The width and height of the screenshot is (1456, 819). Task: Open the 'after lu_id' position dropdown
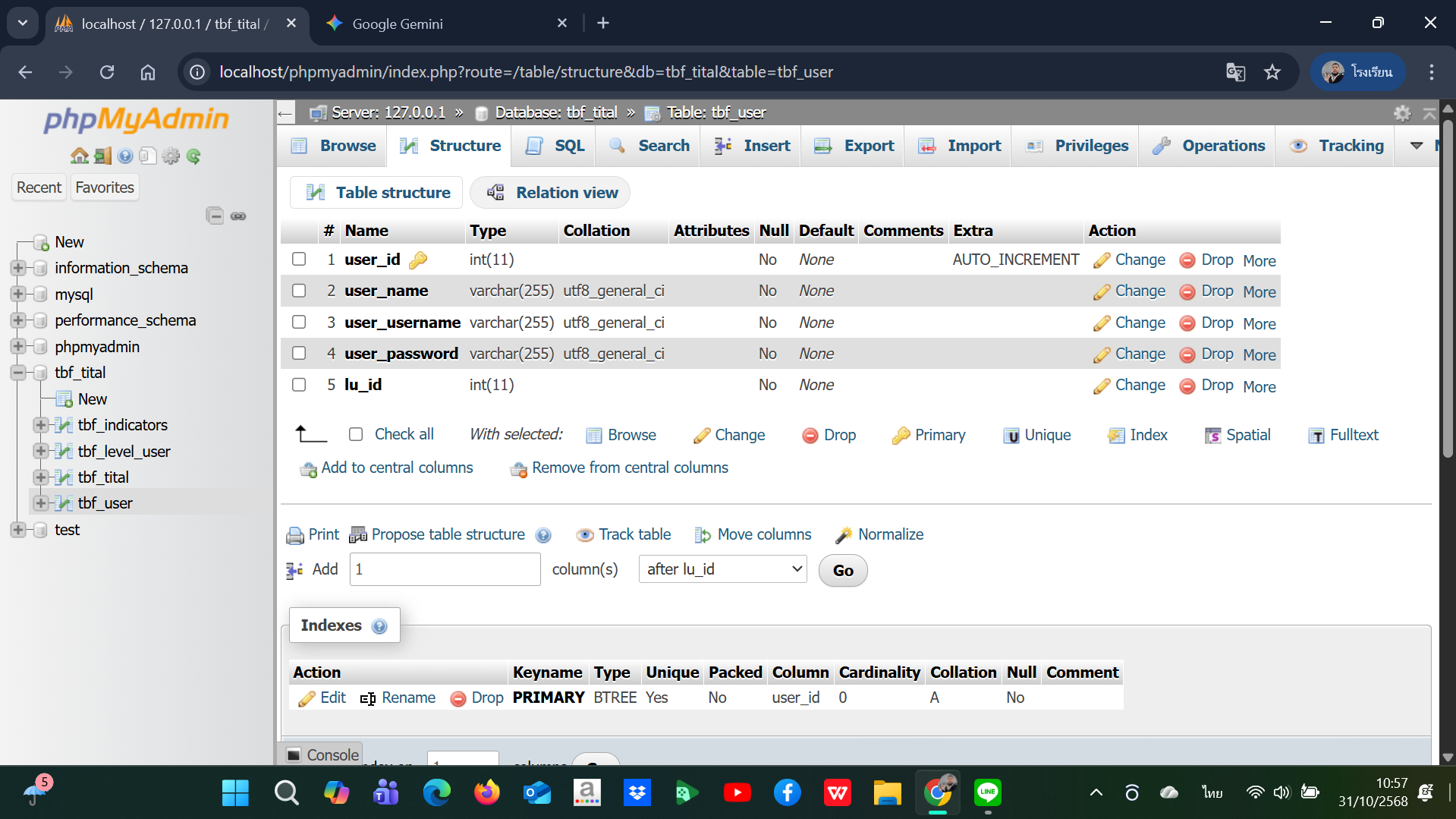tap(722, 569)
